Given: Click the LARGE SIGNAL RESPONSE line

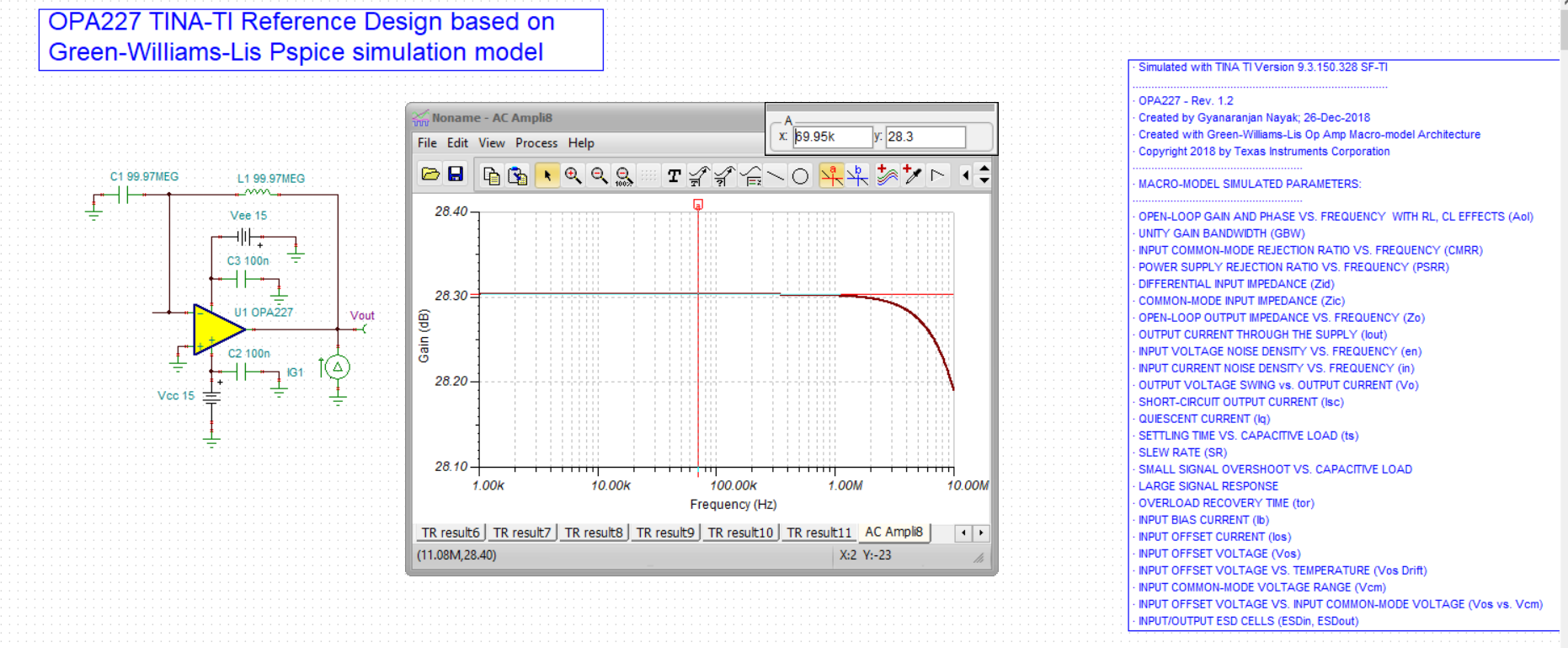Looking at the screenshot, I should point(1208,486).
